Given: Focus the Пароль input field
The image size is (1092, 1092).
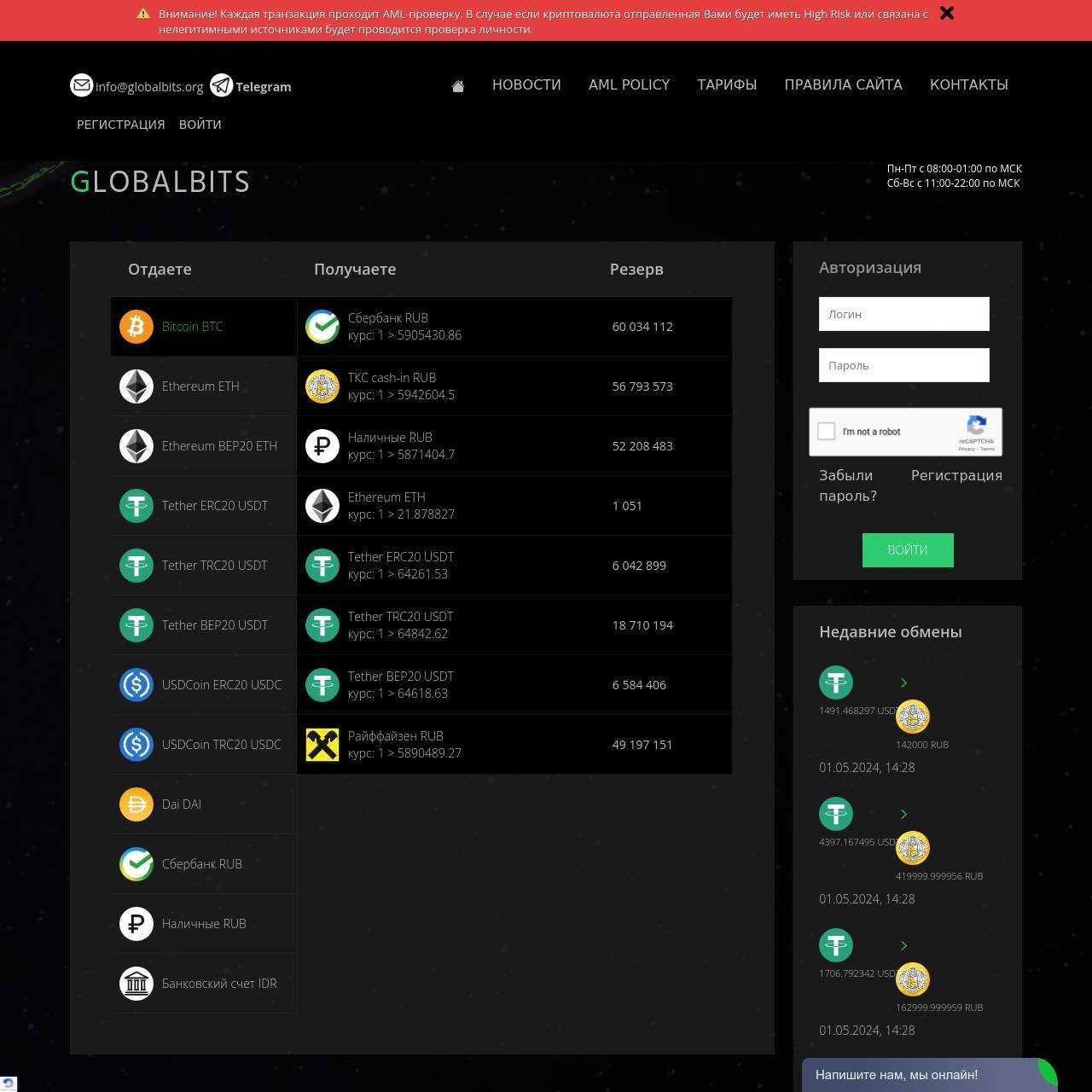Looking at the screenshot, I should (904, 365).
